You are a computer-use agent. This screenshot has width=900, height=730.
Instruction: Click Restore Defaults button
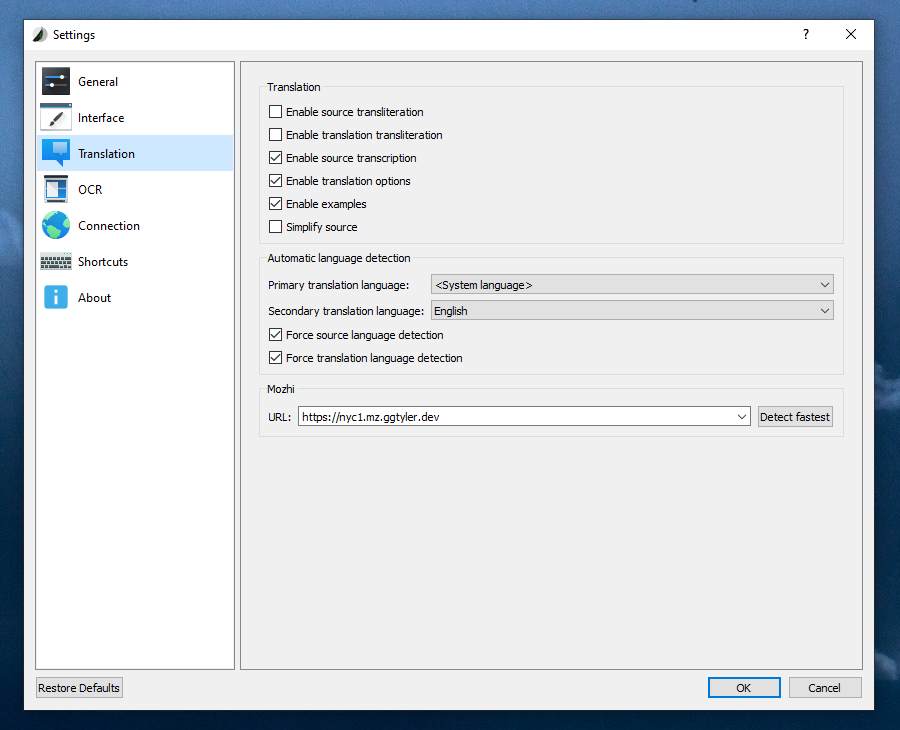click(79, 688)
